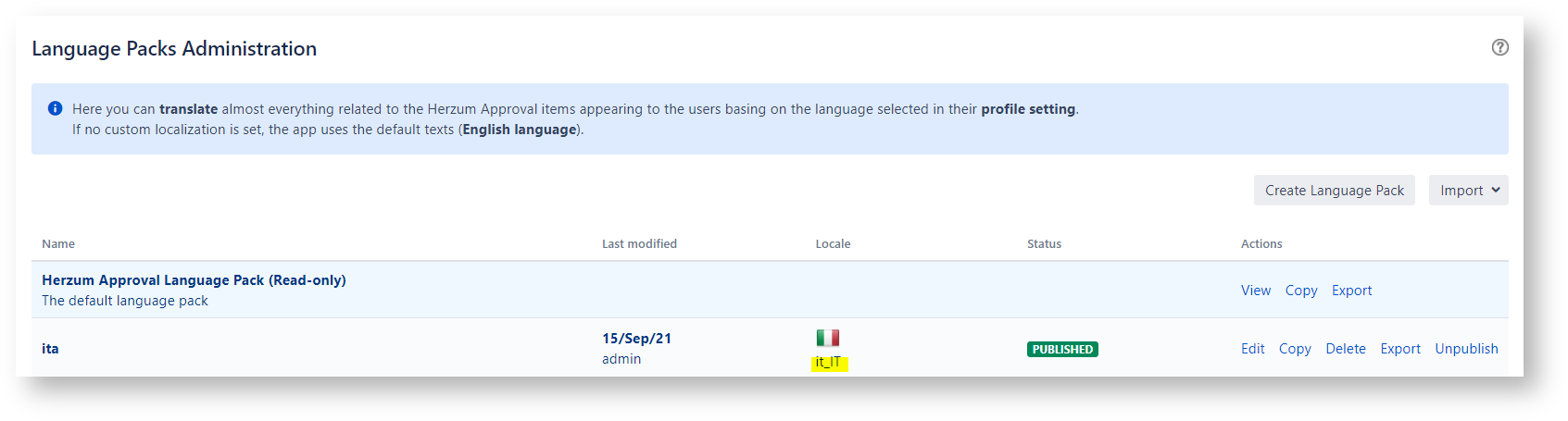Image resolution: width=1568 pixels, height=421 pixels.
Task: Click the help question mark icon
Action: [x=1499, y=47]
